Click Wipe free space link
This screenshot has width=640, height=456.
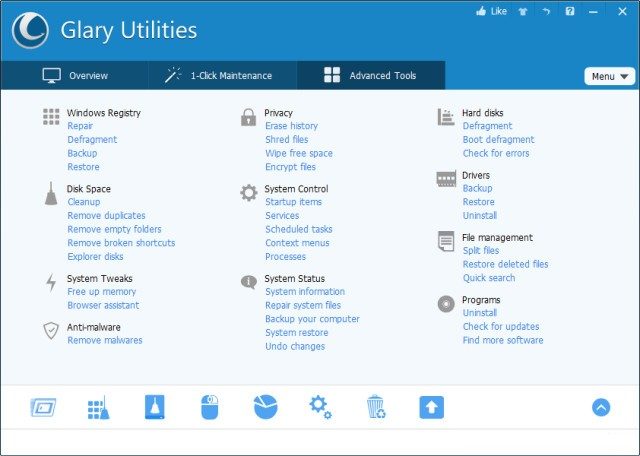tap(299, 153)
